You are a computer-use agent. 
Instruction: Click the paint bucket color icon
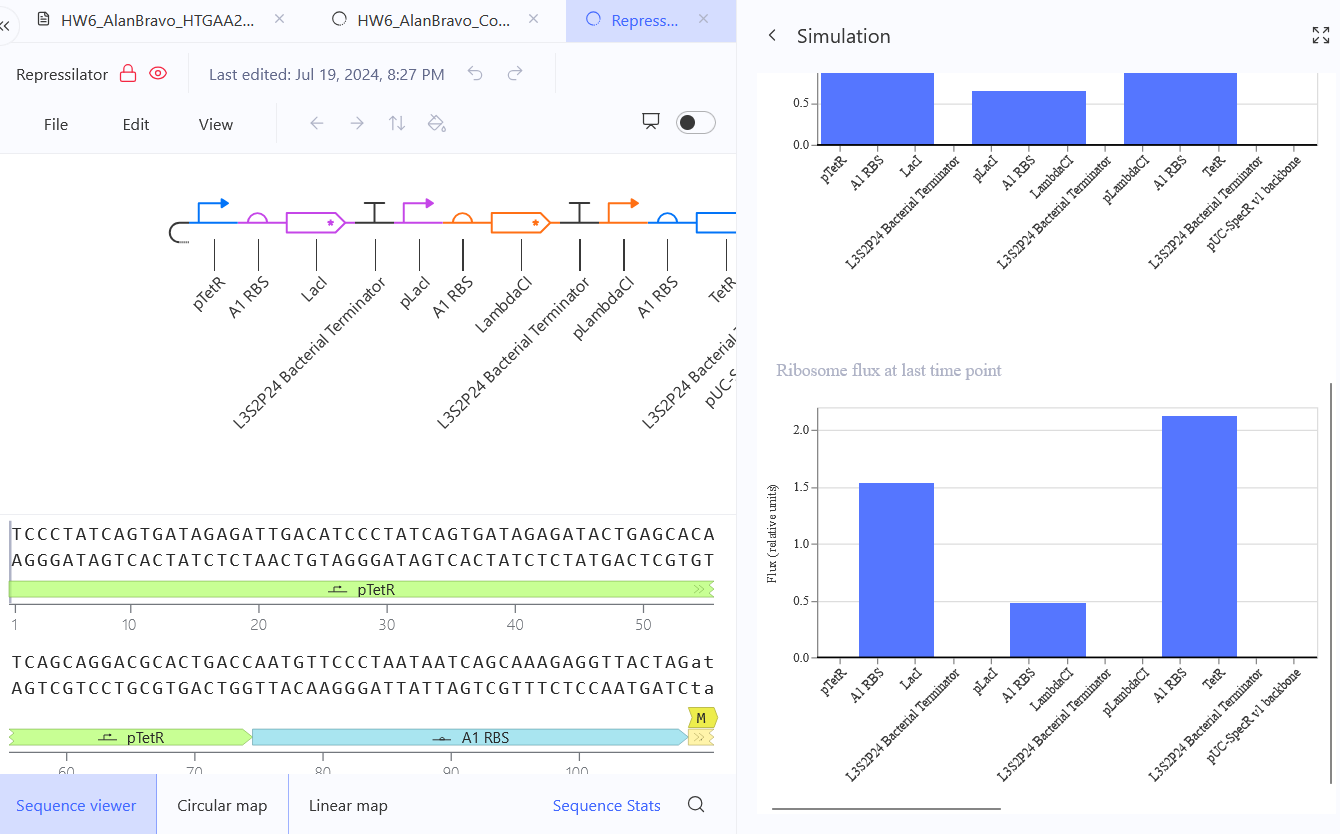point(436,123)
